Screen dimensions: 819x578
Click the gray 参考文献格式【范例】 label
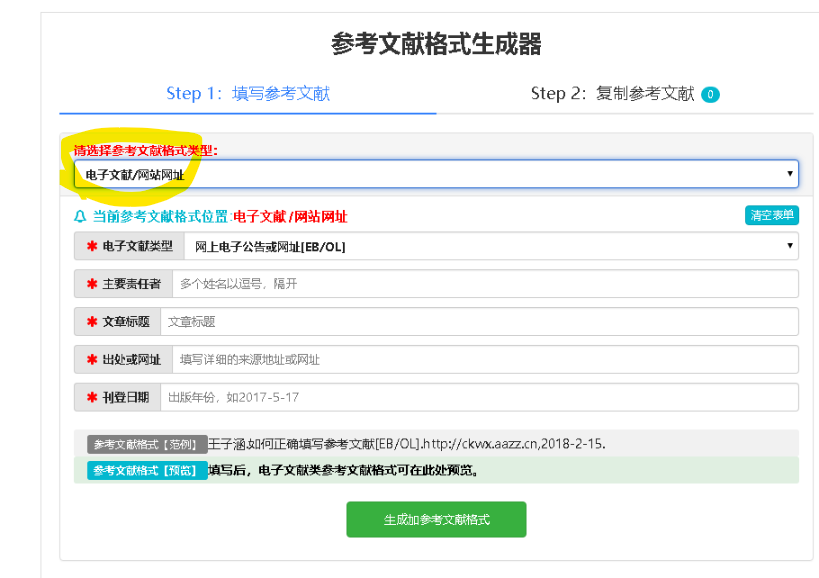(x=147, y=444)
